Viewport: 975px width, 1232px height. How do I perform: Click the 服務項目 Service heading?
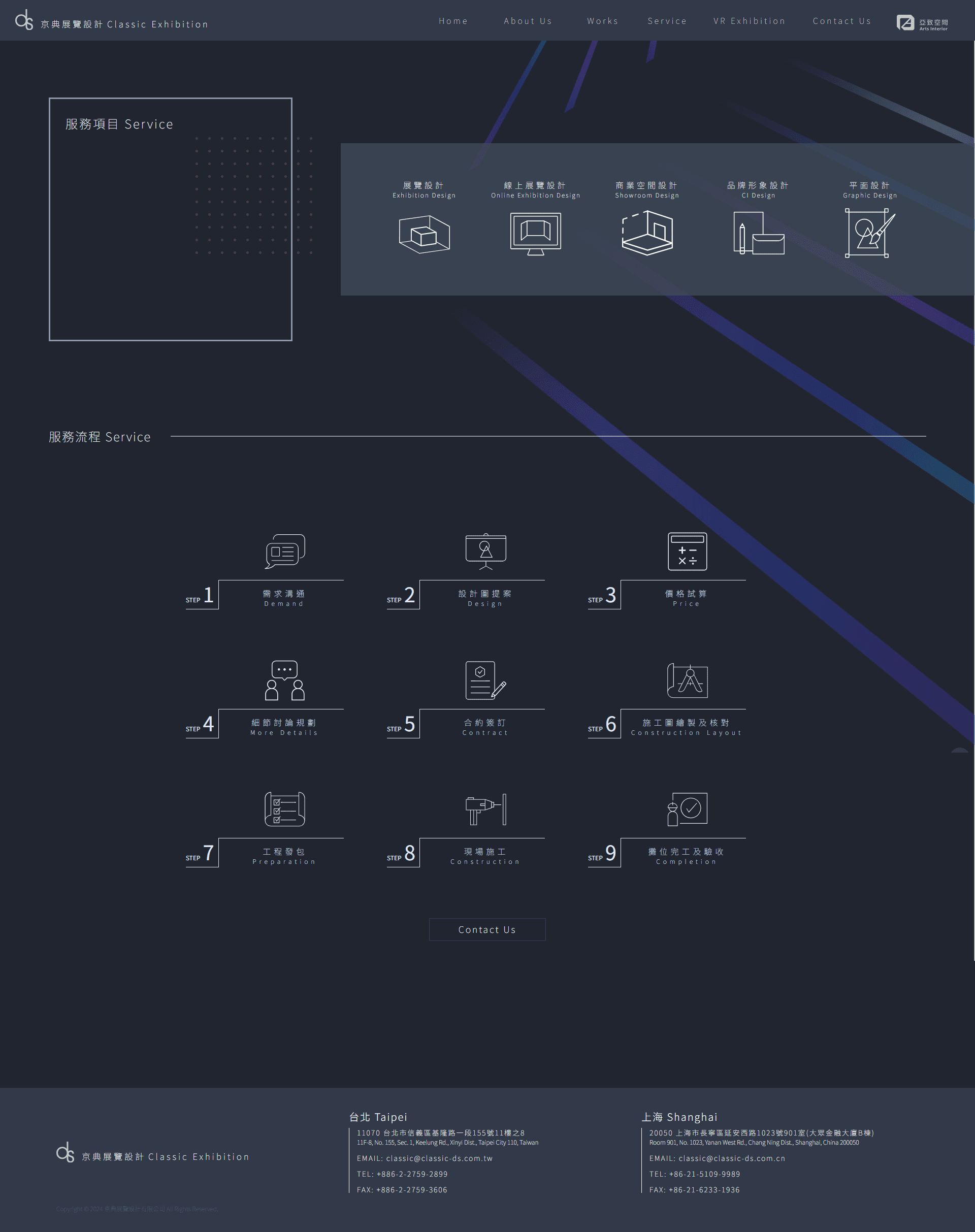(x=119, y=124)
